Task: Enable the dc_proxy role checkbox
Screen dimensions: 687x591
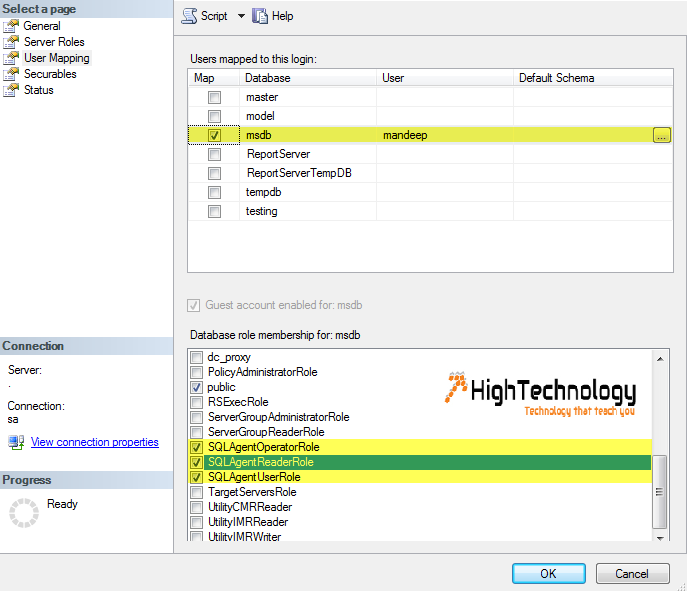Action: point(196,357)
